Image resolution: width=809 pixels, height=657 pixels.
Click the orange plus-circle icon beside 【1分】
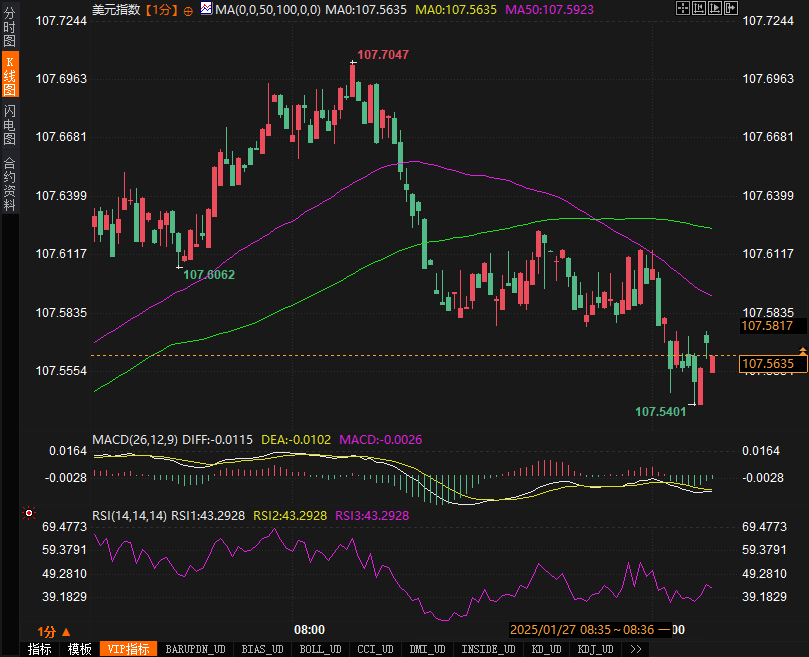click(x=189, y=9)
